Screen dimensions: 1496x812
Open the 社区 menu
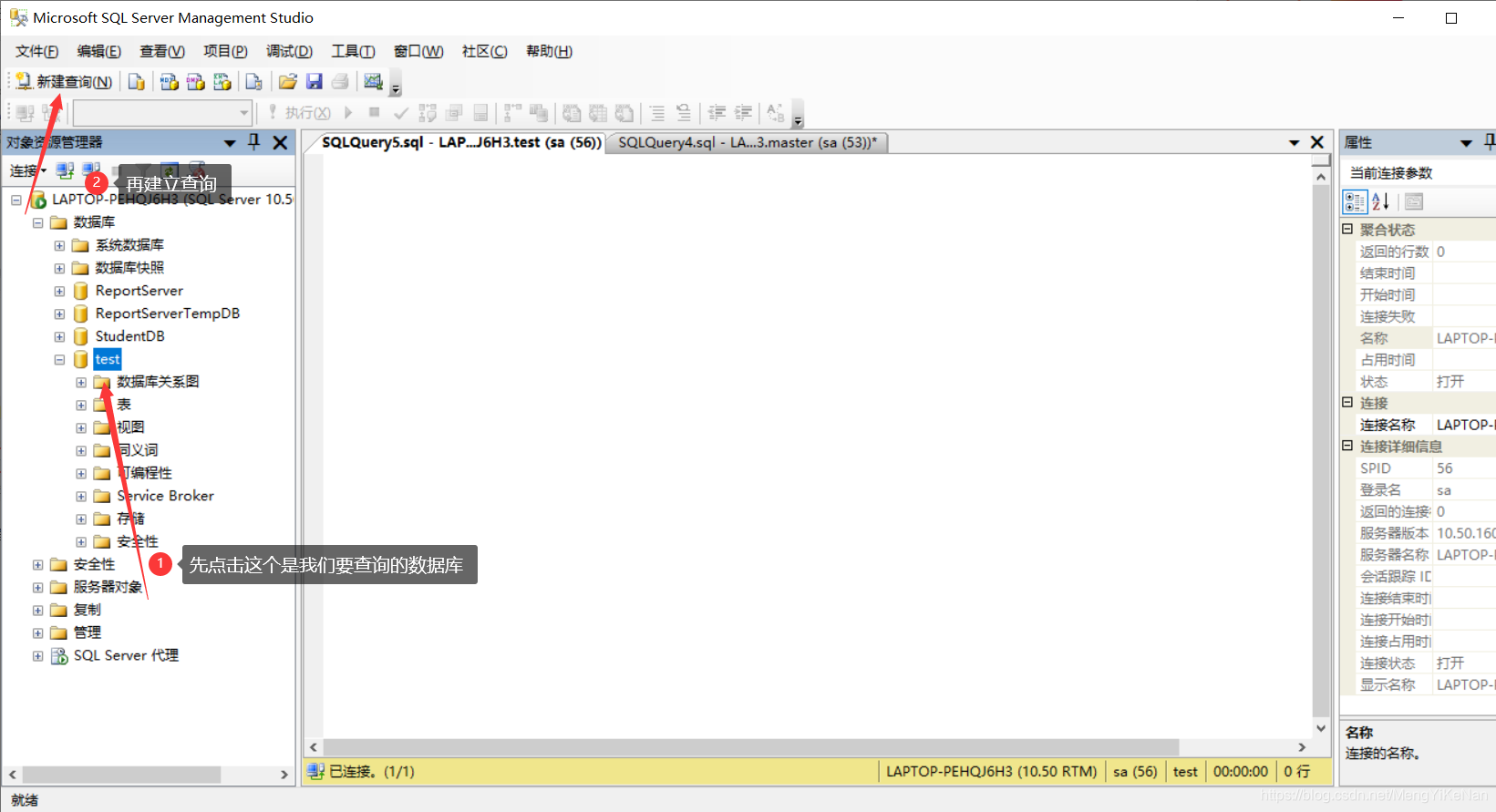pos(484,51)
